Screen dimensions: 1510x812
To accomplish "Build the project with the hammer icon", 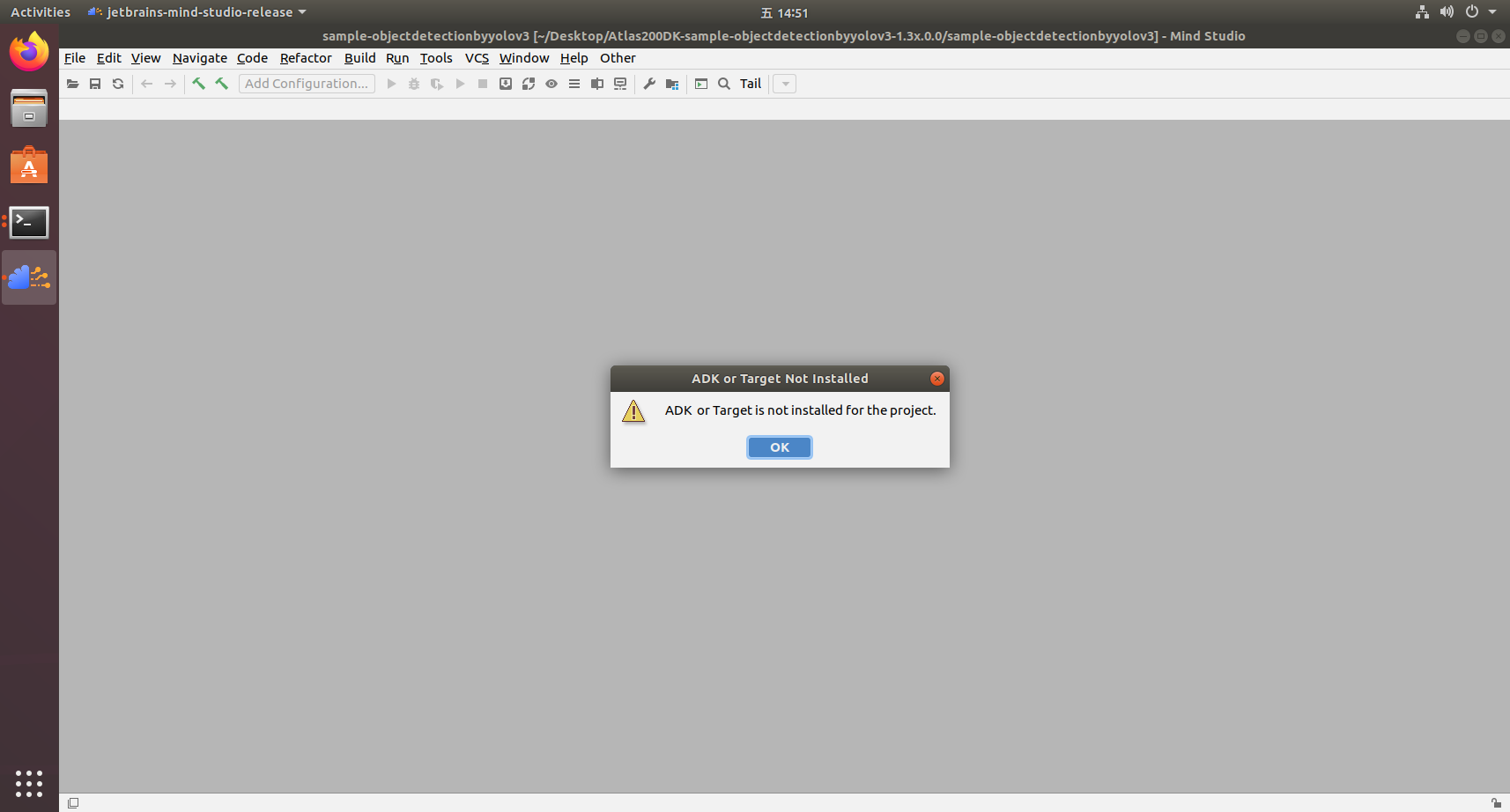I will [198, 84].
